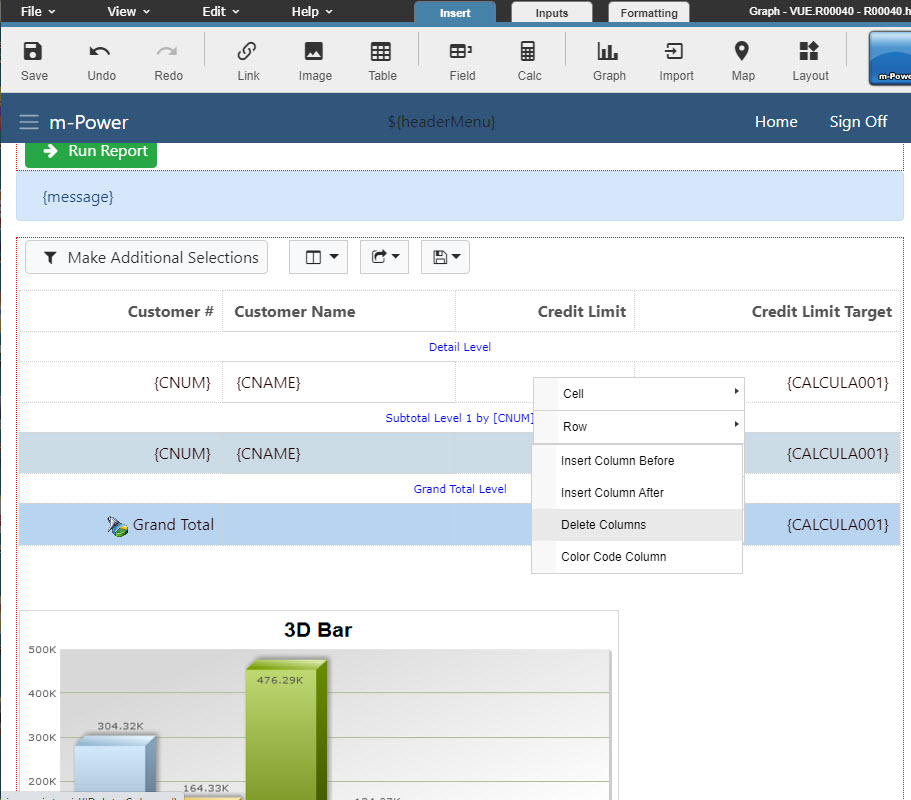This screenshot has width=911, height=800.
Task: Click Subtotal Level 1 by [CNUM] label
Action: coord(459,418)
